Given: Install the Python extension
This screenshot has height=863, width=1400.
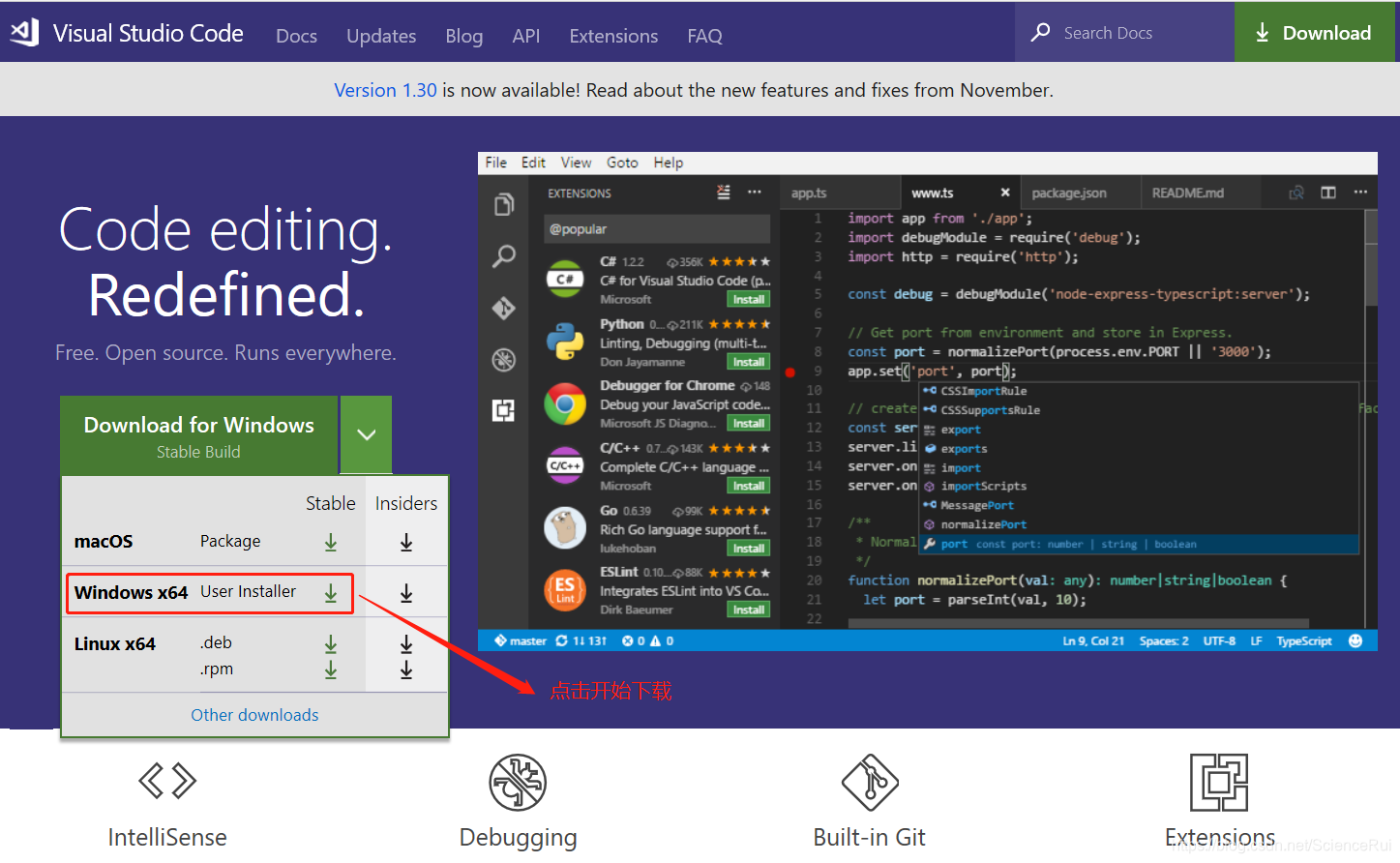Looking at the screenshot, I should click(x=749, y=362).
